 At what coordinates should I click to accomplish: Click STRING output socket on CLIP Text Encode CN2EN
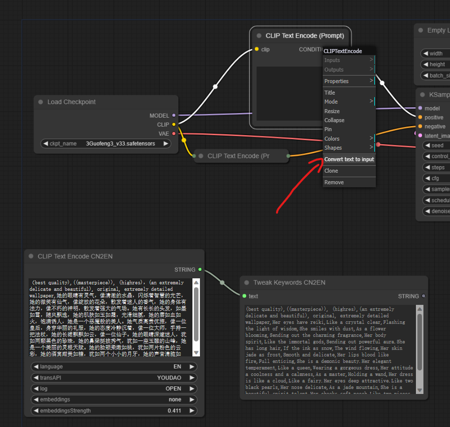coord(200,269)
